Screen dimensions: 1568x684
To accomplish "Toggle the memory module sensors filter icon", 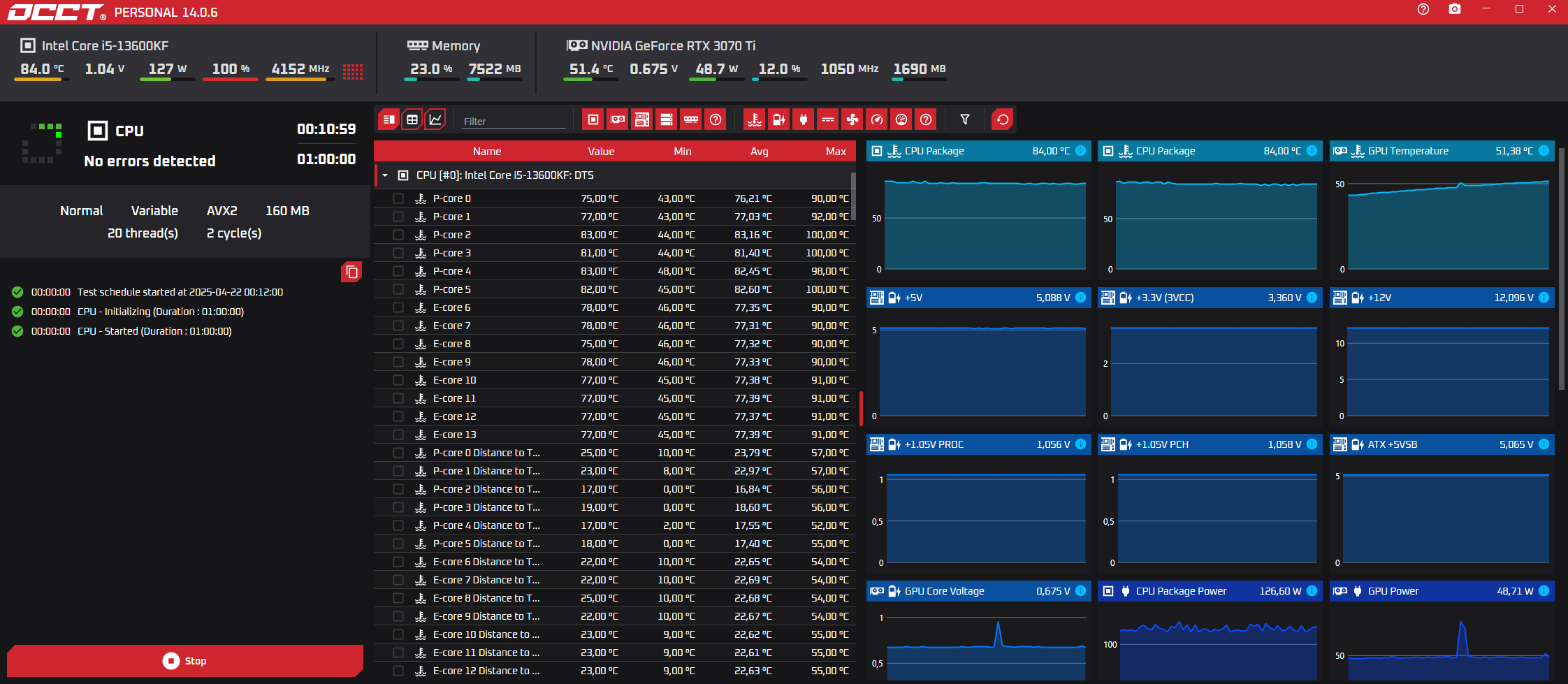I will [691, 119].
